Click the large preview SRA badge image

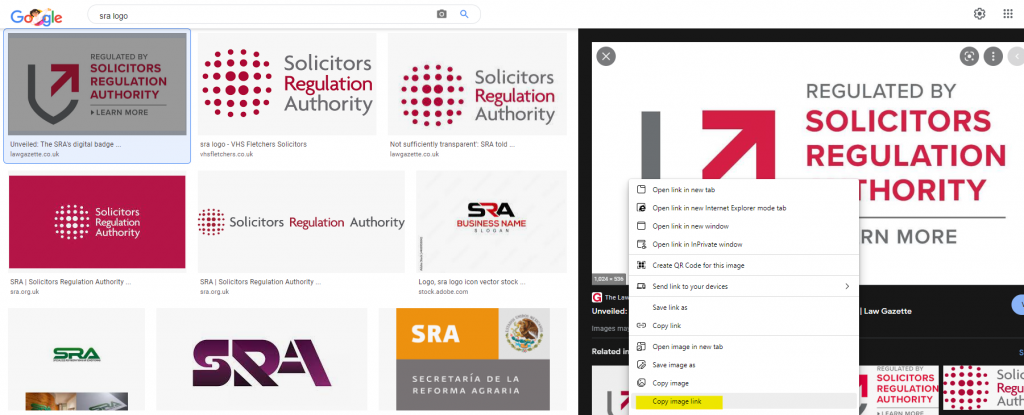pyautogui.click(x=808, y=163)
